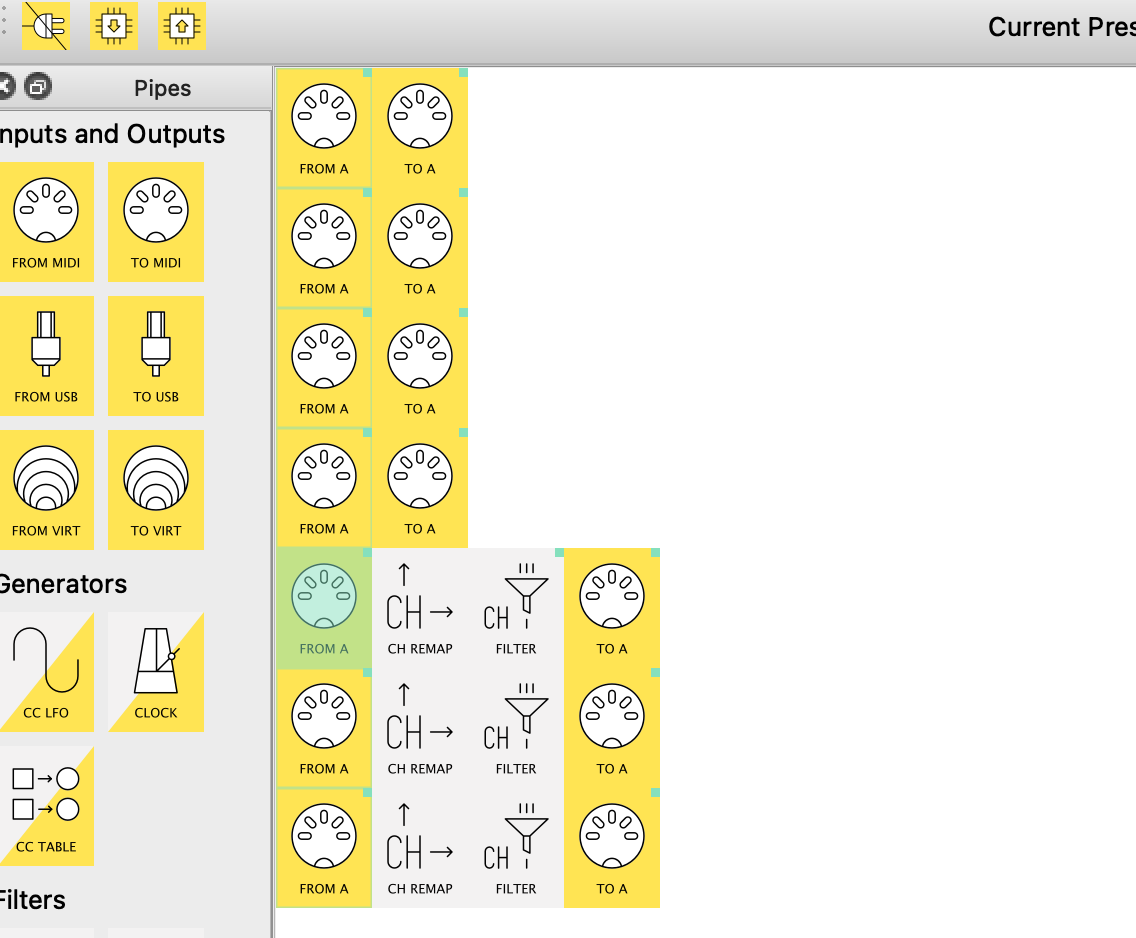The height and width of the screenshot is (938, 1136).
Task: Click the green highlighted FROM A pipe
Action: [324, 608]
